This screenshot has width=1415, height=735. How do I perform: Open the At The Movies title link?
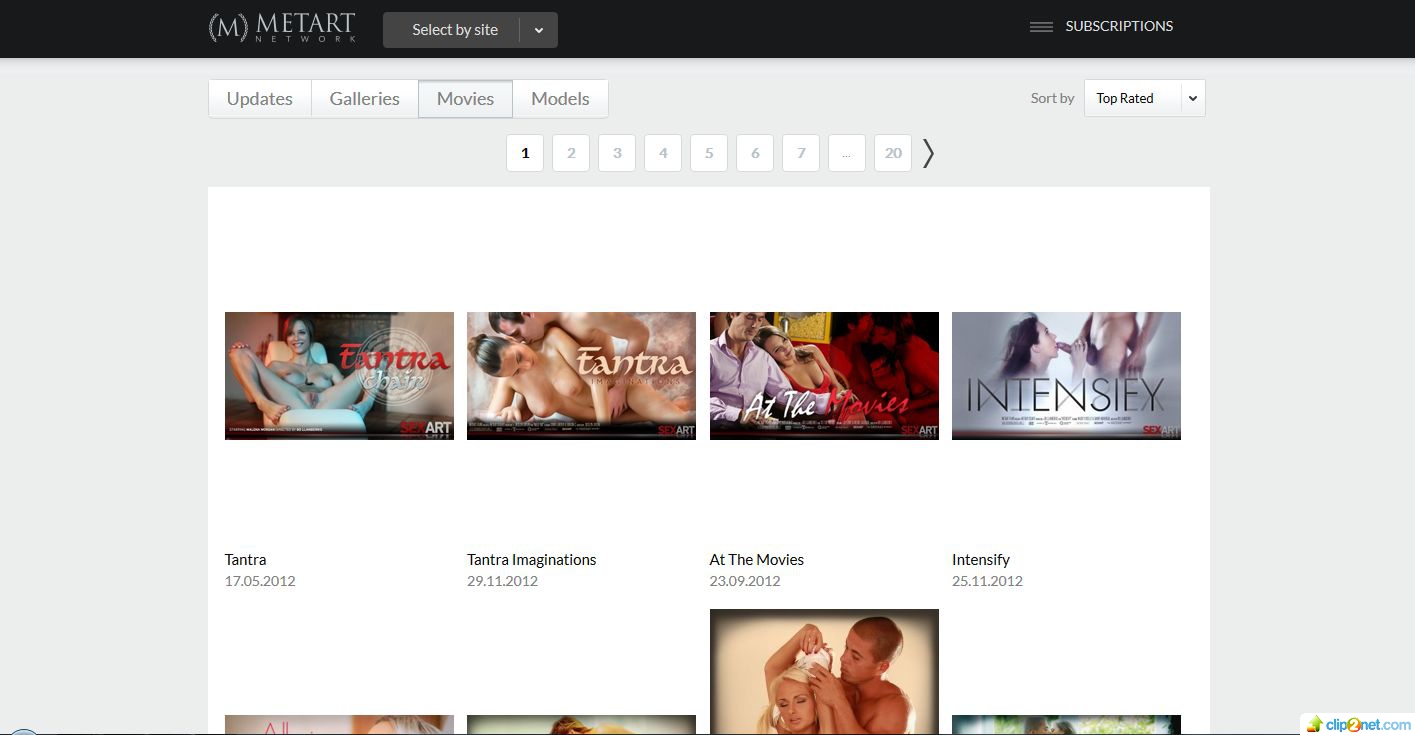tap(757, 560)
